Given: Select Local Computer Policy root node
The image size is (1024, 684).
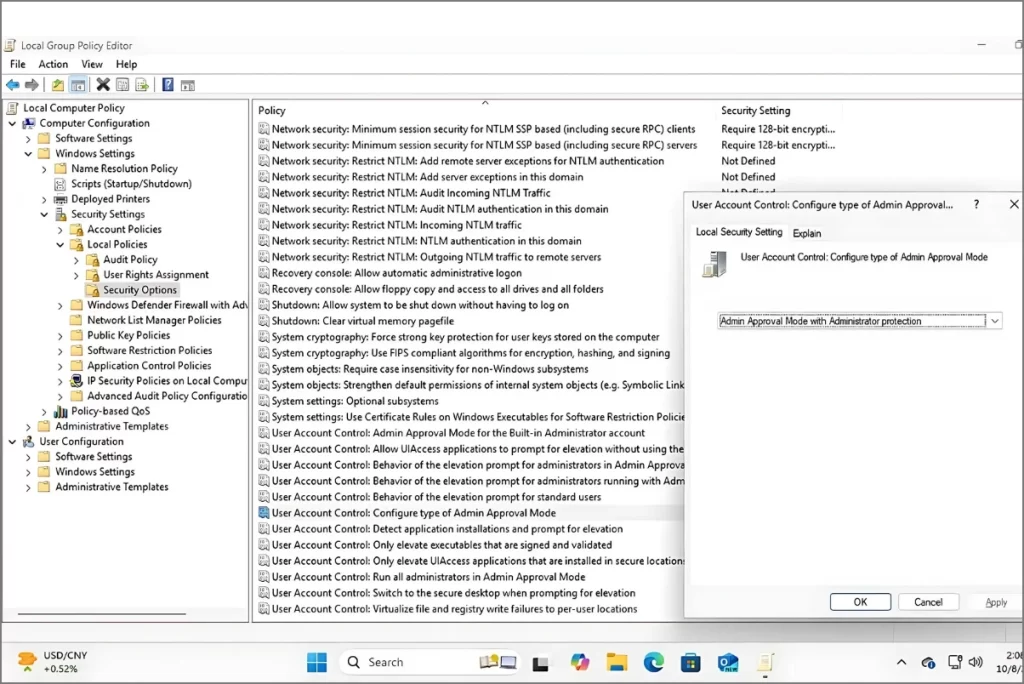Looking at the screenshot, I should tap(73, 108).
